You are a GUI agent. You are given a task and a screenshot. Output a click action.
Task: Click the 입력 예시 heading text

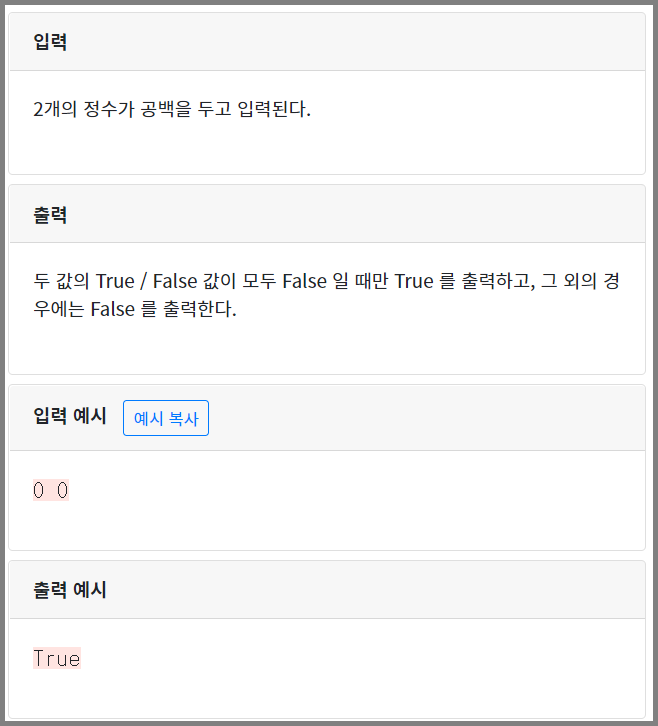pyautogui.click(x=70, y=415)
